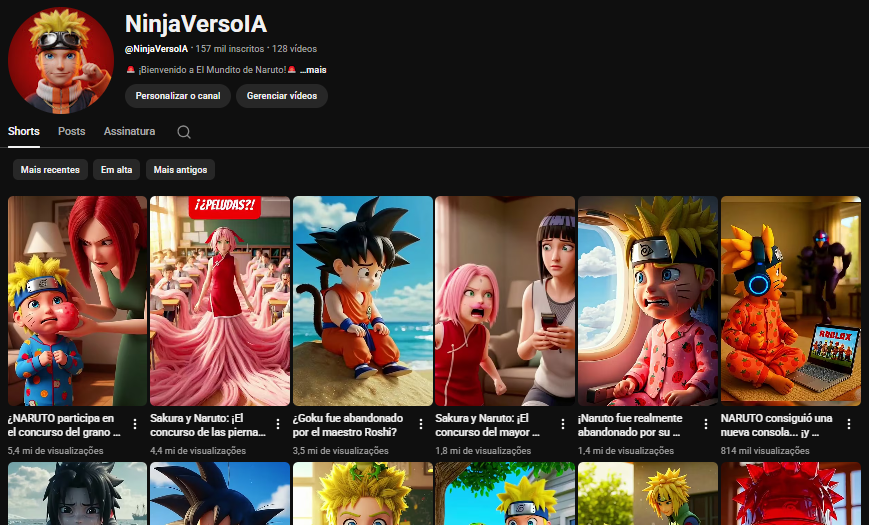Click '4,4 mi de visualizações' text
The width and height of the screenshot is (869, 525).
(198, 451)
